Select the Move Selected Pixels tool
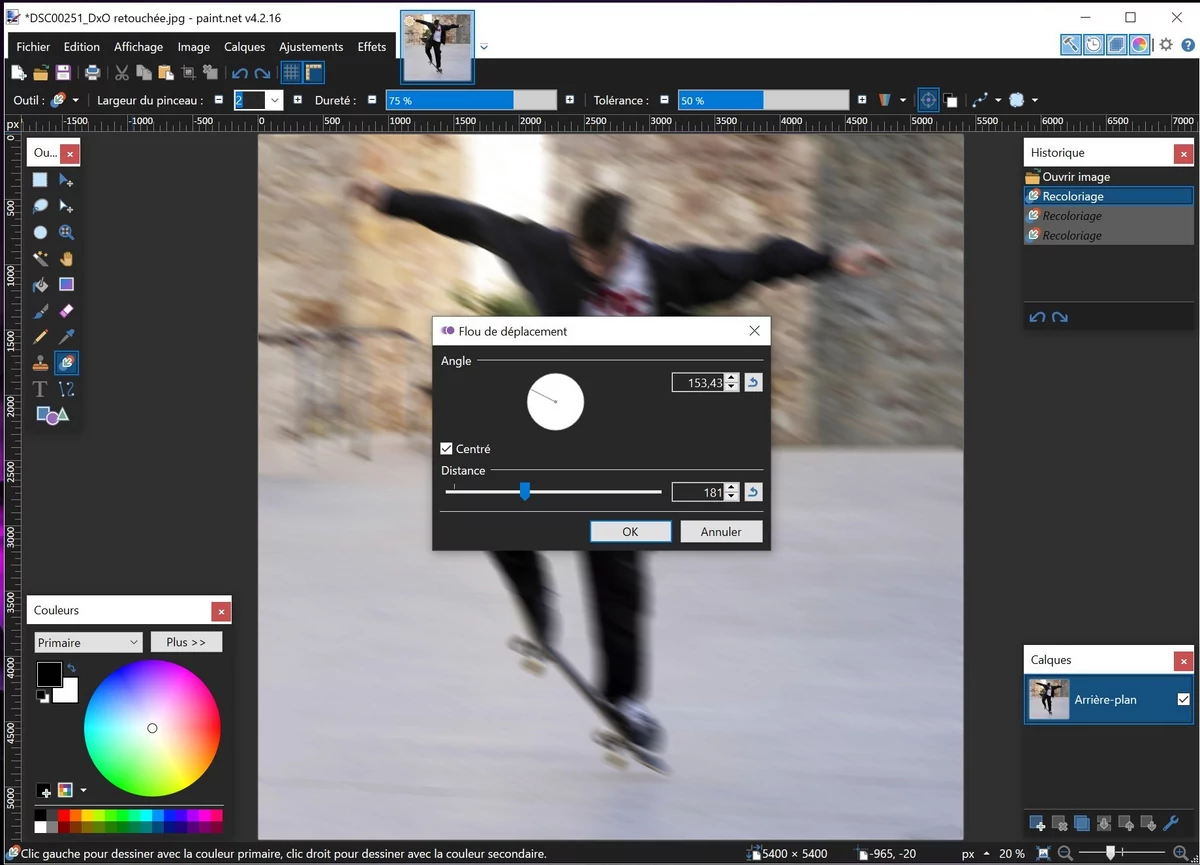This screenshot has width=1200, height=865. coord(66,180)
